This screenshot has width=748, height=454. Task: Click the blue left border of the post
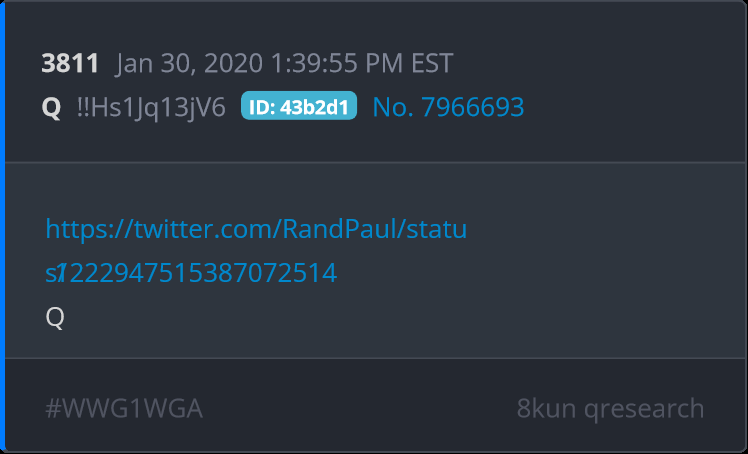pyautogui.click(x=2, y=227)
